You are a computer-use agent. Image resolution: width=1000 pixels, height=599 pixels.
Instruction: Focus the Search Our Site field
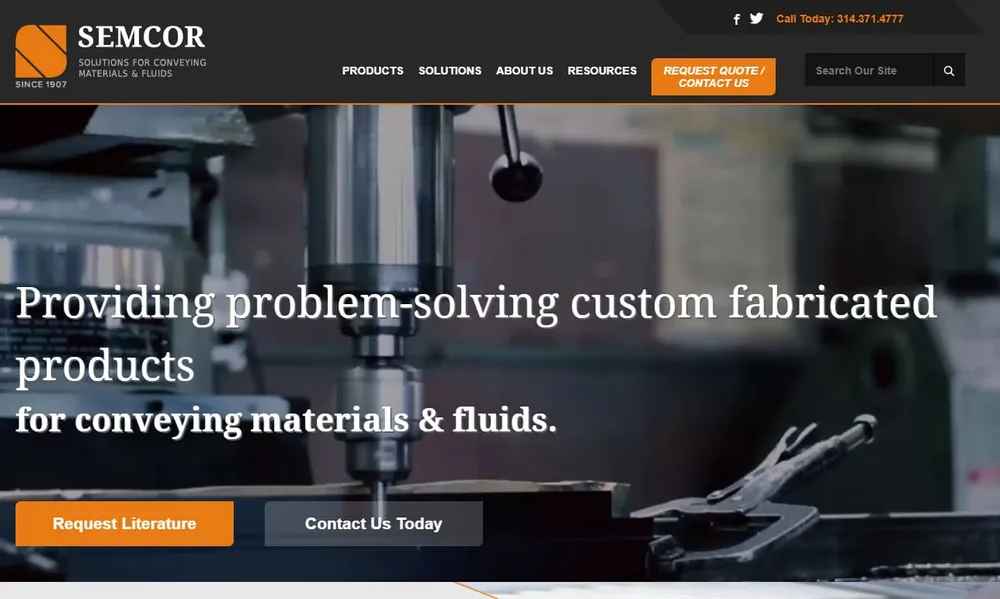pyautogui.click(x=869, y=70)
